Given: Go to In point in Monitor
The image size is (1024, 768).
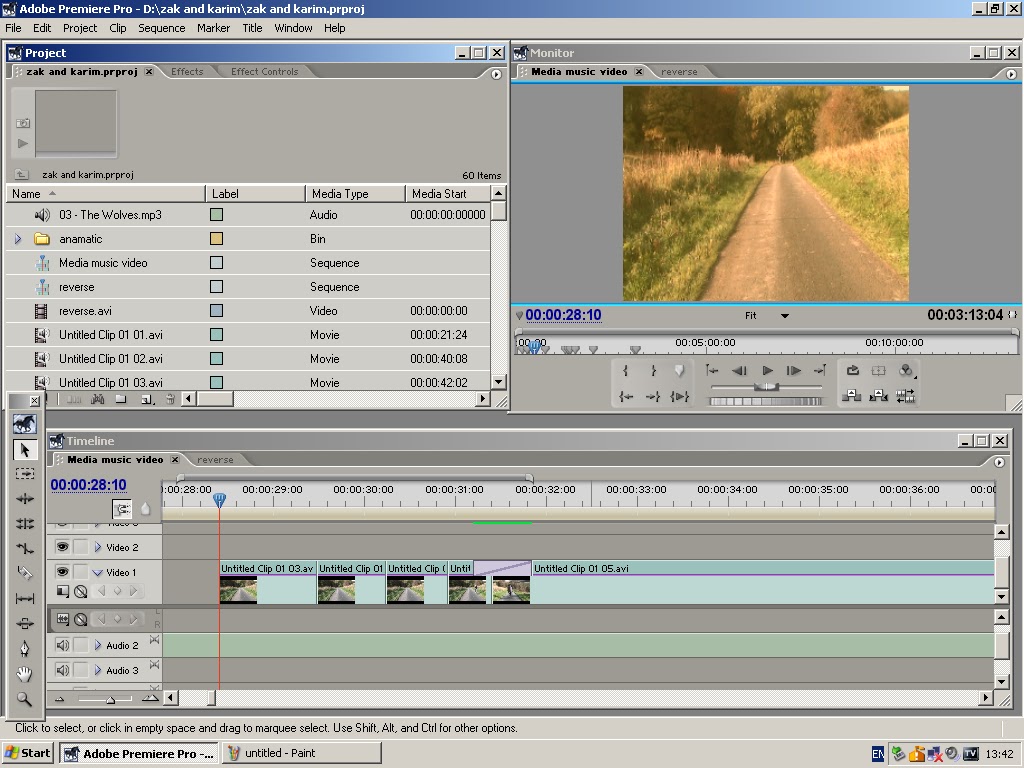Looking at the screenshot, I should [626, 396].
